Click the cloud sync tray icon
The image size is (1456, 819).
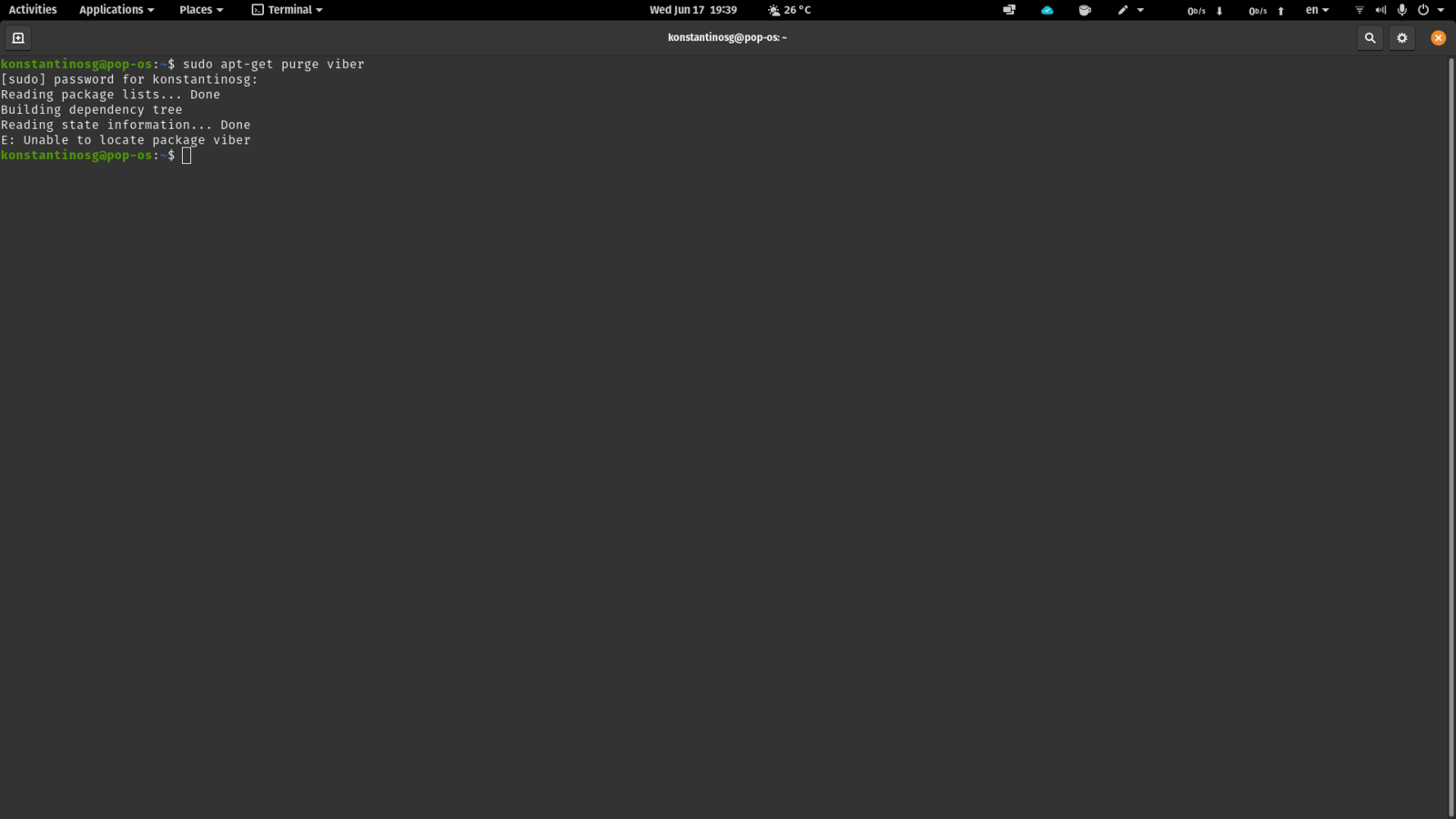pos(1047,10)
